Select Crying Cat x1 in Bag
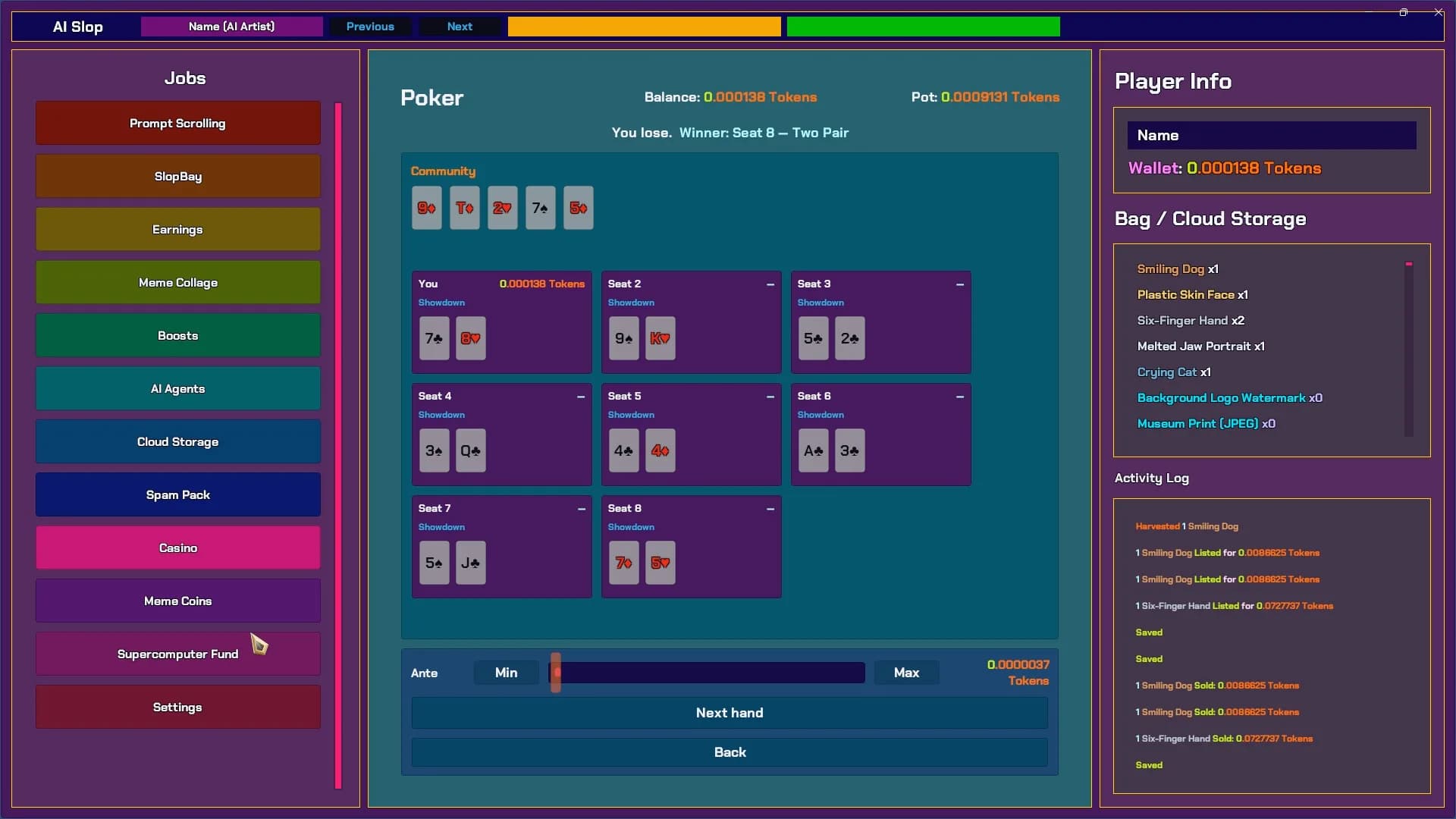 click(x=1174, y=372)
